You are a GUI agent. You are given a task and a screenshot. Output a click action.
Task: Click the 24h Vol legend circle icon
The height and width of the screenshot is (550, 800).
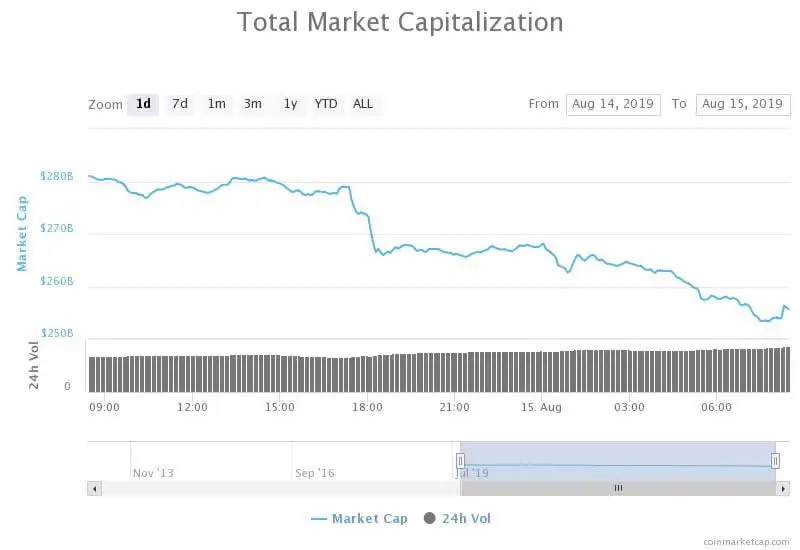(x=430, y=518)
